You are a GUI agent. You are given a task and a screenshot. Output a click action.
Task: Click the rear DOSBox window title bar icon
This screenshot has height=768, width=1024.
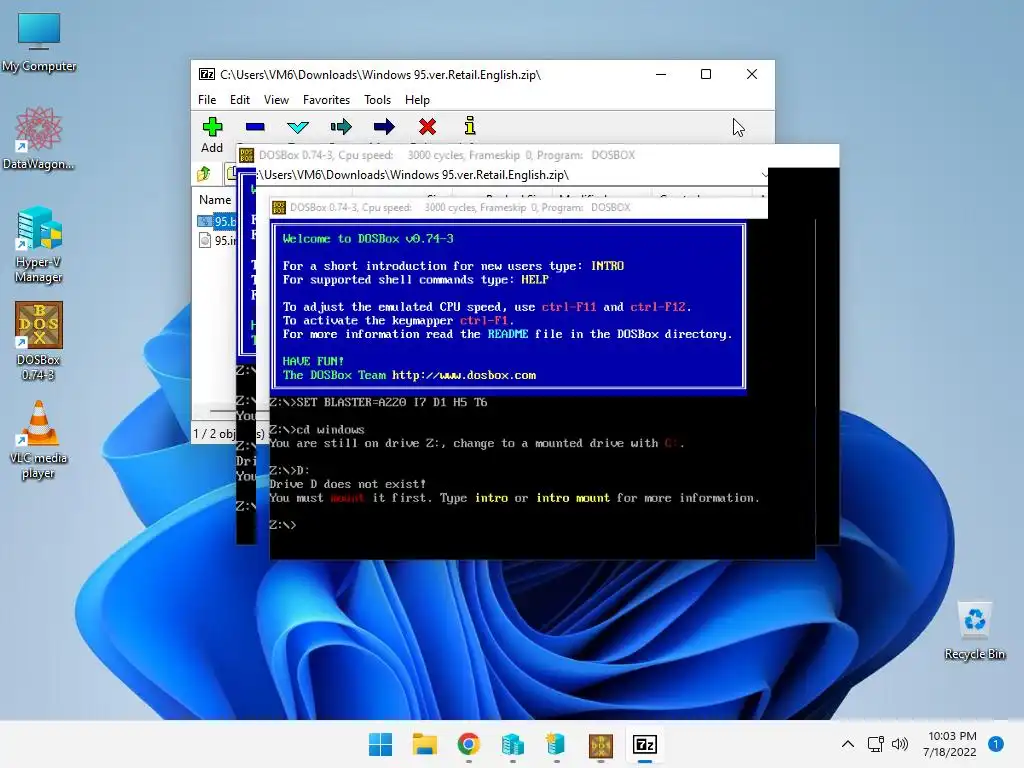[246, 155]
